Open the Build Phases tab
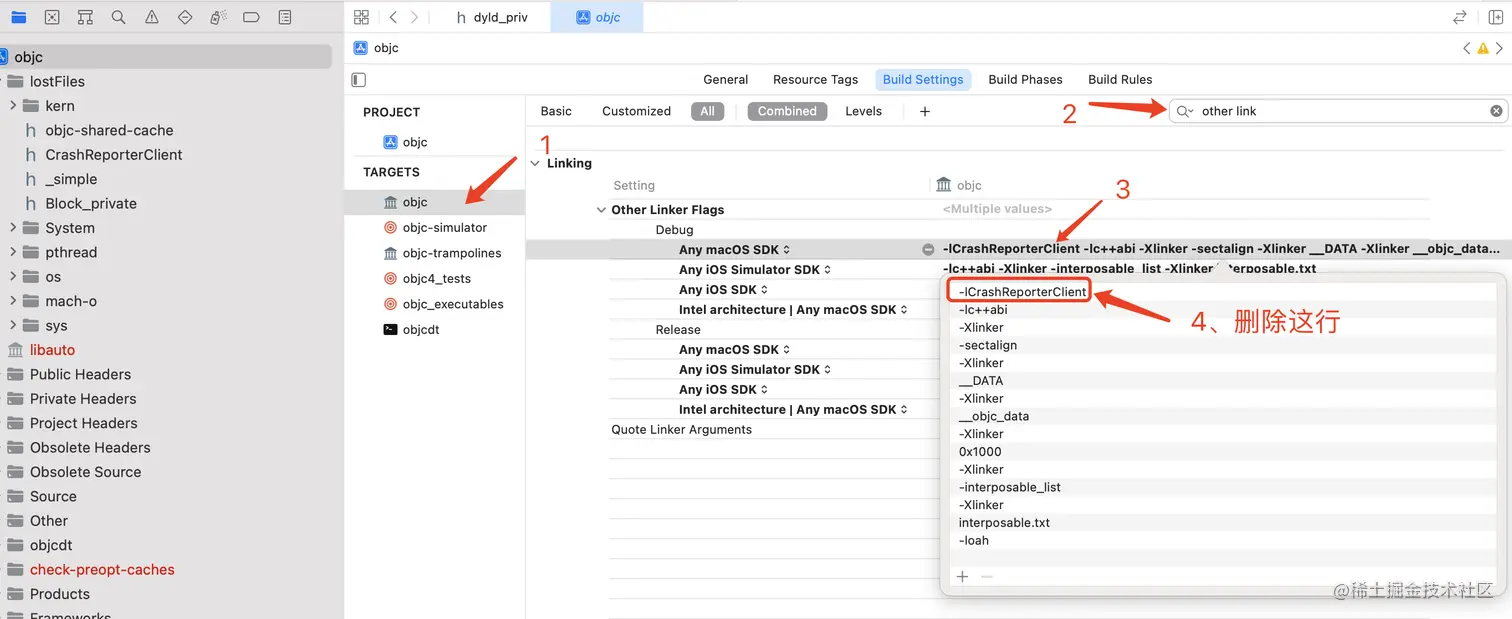 pyautogui.click(x=1025, y=79)
